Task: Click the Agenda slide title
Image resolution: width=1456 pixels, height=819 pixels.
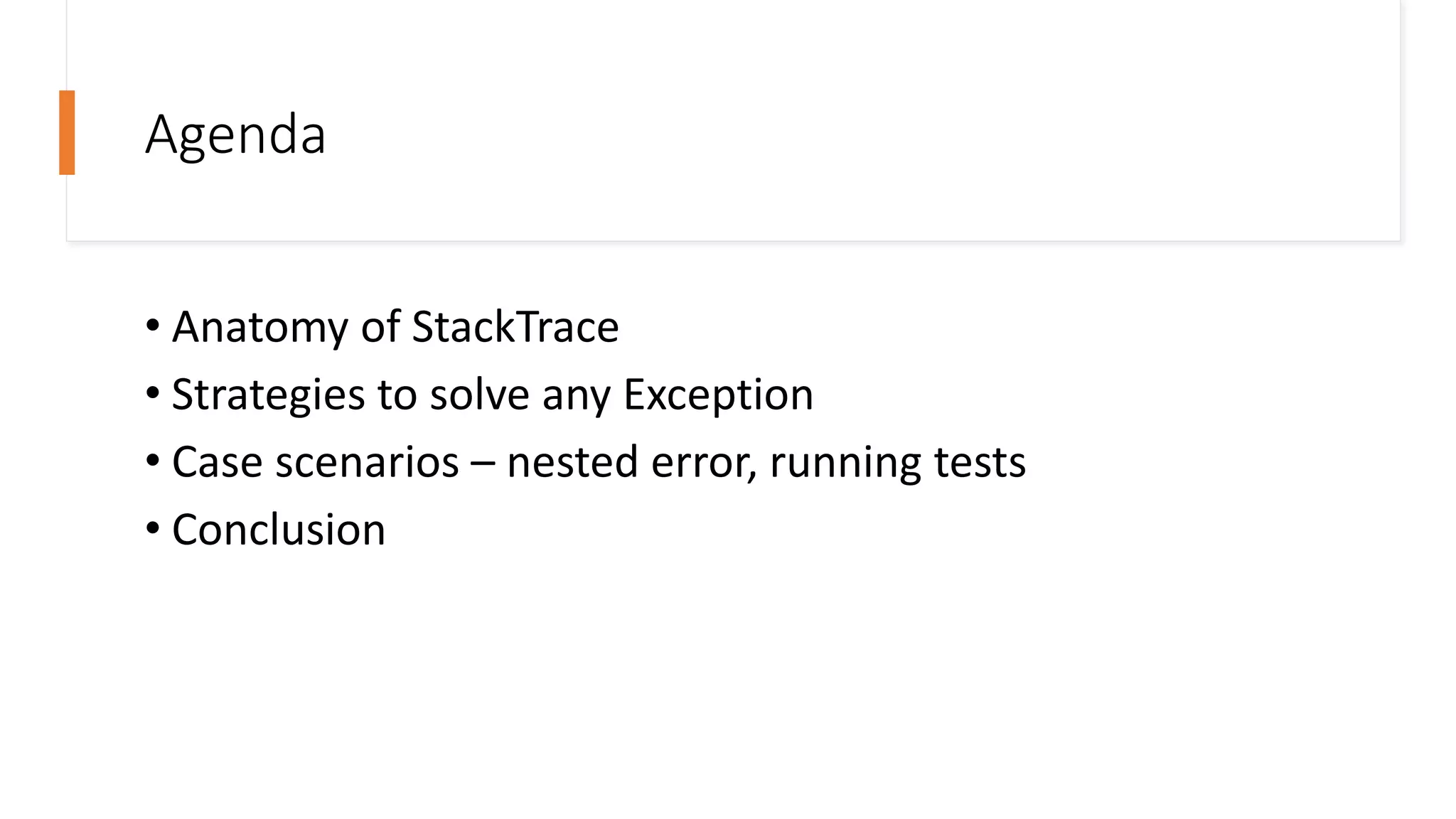Action: (235, 134)
